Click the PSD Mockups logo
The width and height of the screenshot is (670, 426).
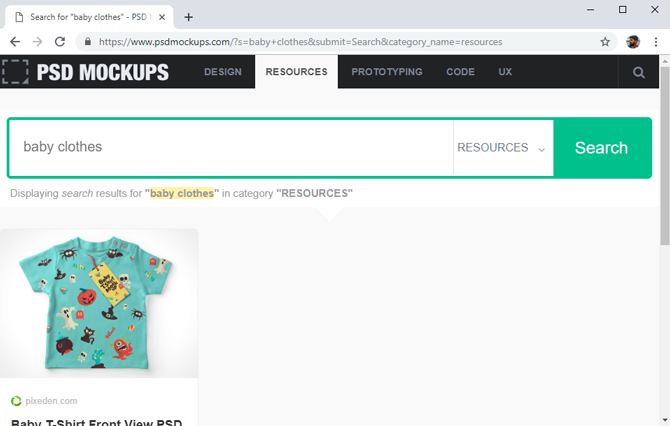(x=85, y=72)
